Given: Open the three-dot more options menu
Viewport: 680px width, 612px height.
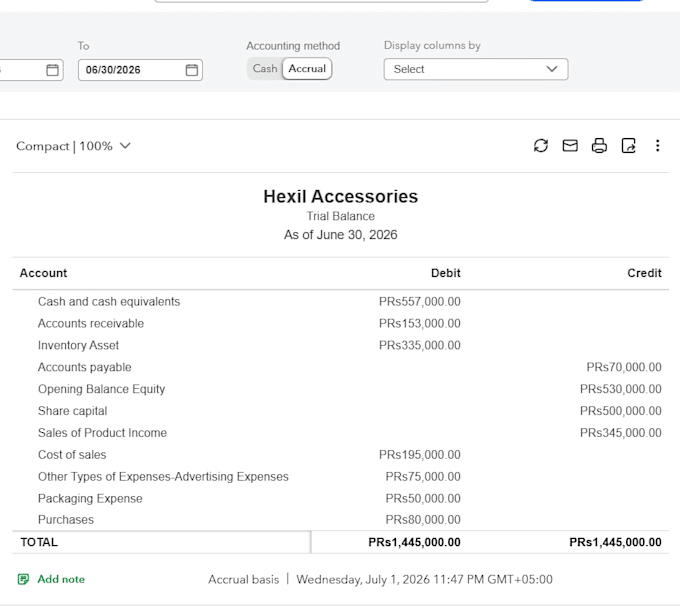Looking at the screenshot, I should tap(657, 146).
